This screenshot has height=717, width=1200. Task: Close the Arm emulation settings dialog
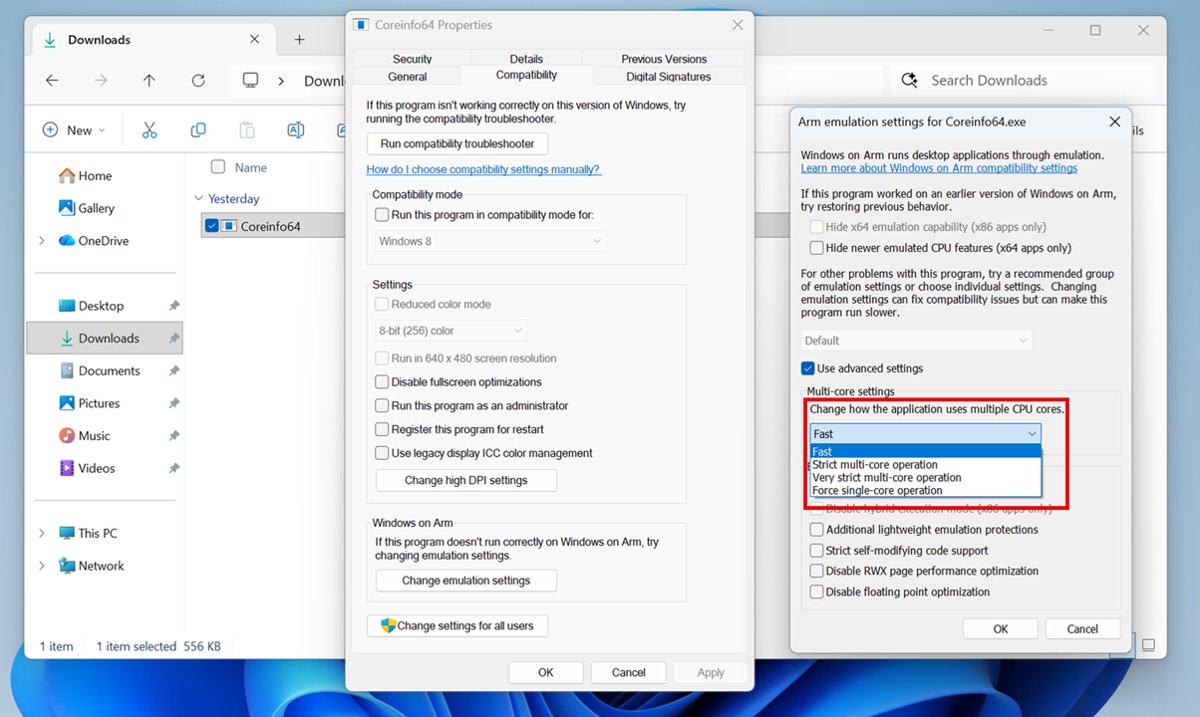pyautogui.click(x=1115, y=122)
